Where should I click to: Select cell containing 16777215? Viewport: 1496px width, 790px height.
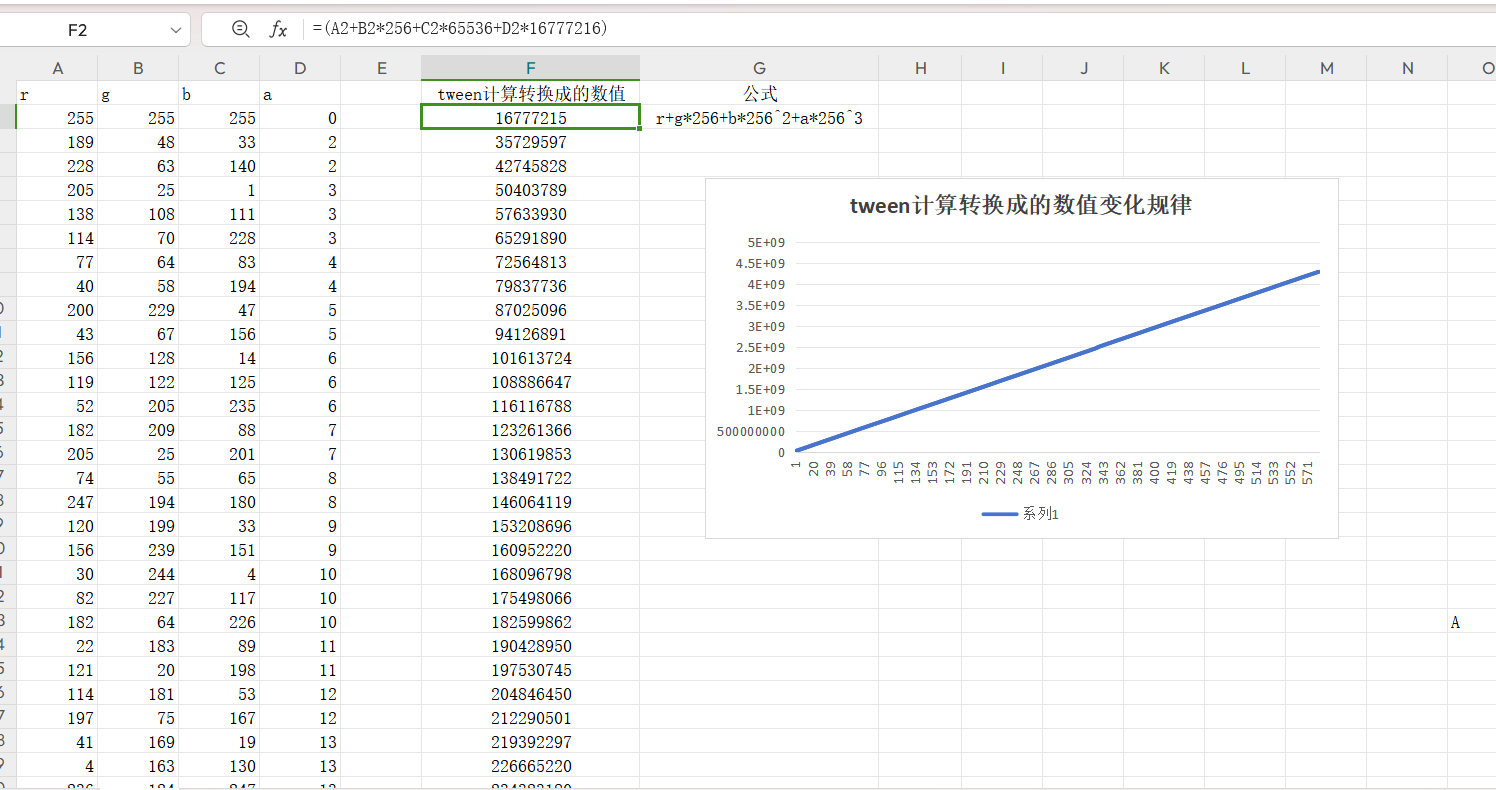tap(531, 118)
